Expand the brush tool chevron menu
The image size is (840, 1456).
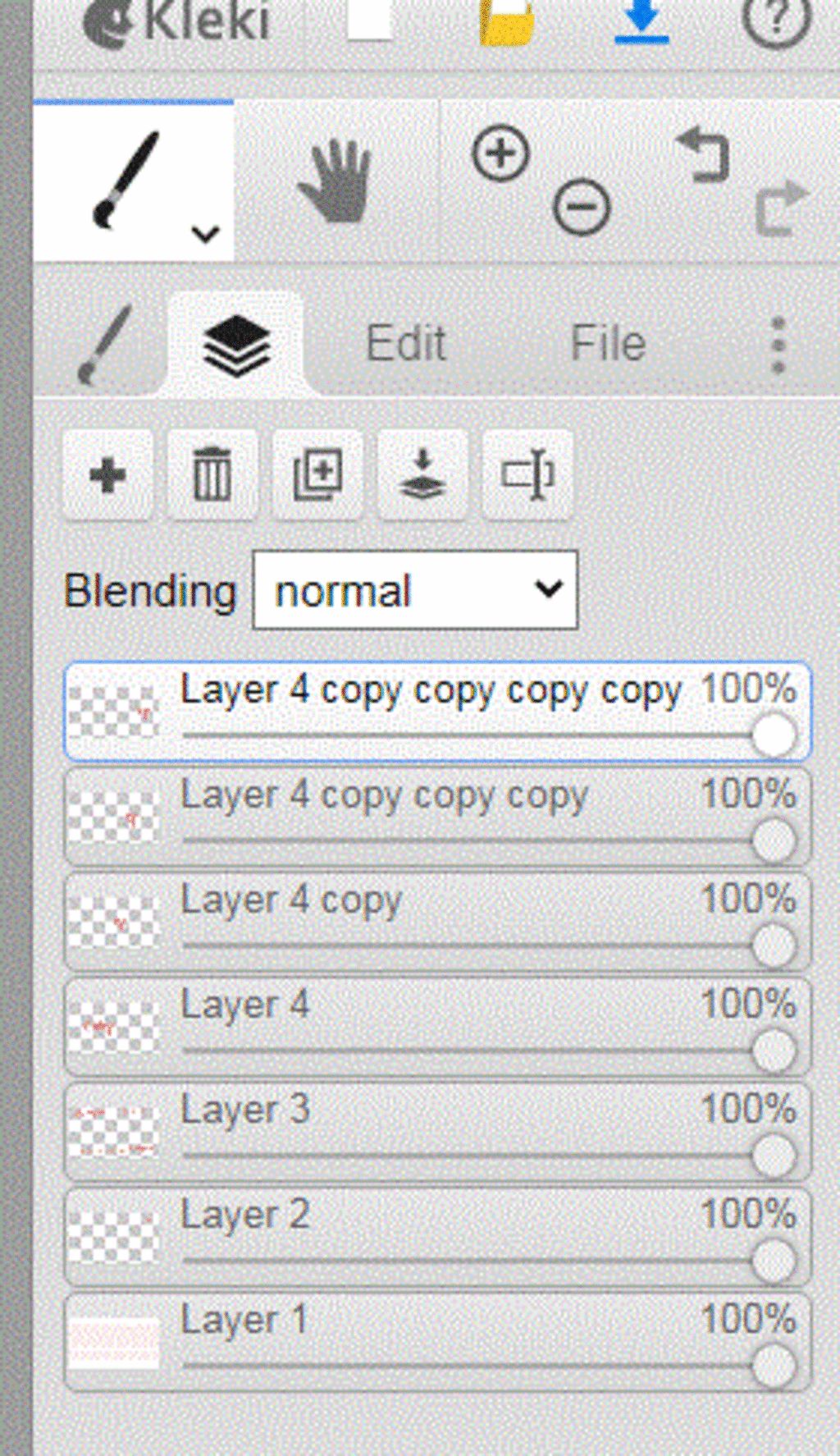[205, 234]
